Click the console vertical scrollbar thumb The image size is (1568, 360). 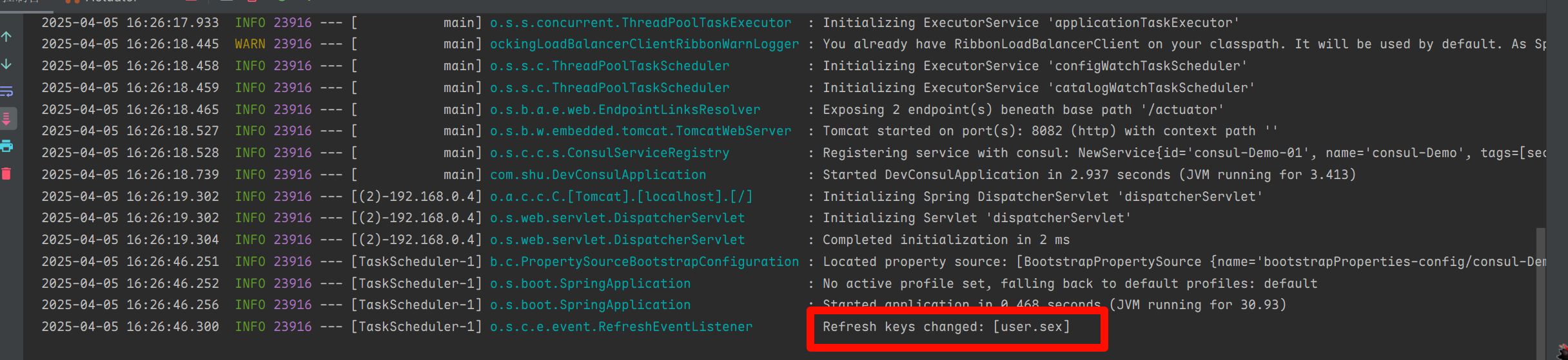click(x=1540, y=290)
